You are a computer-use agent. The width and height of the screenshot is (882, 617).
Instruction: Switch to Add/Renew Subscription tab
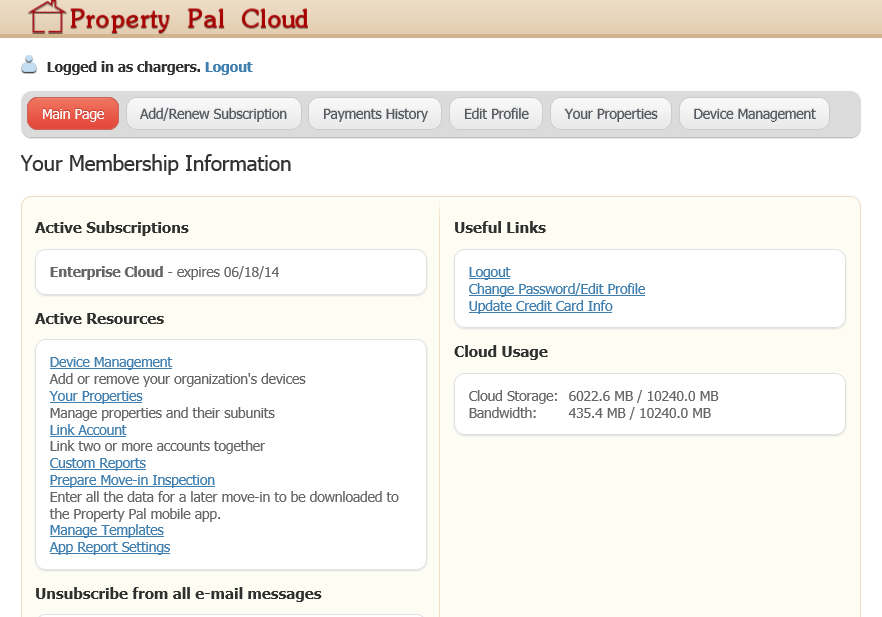[x=214, y=114]
